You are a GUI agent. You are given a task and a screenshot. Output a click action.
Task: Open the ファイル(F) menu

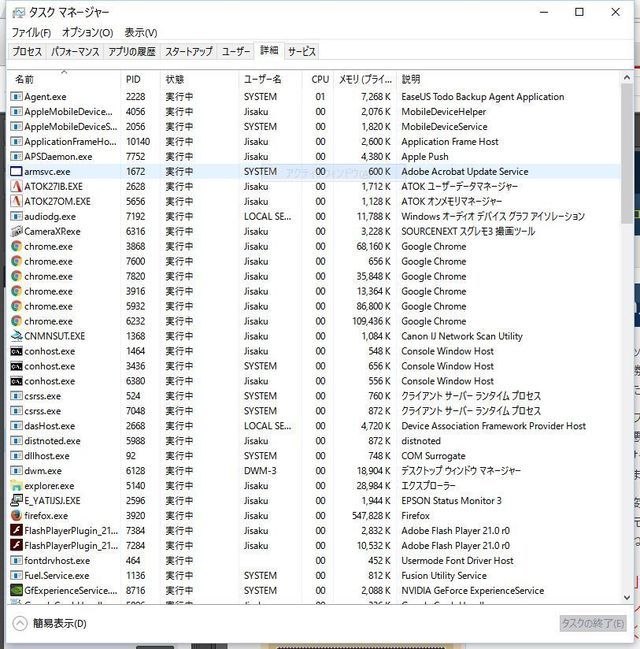31,32
